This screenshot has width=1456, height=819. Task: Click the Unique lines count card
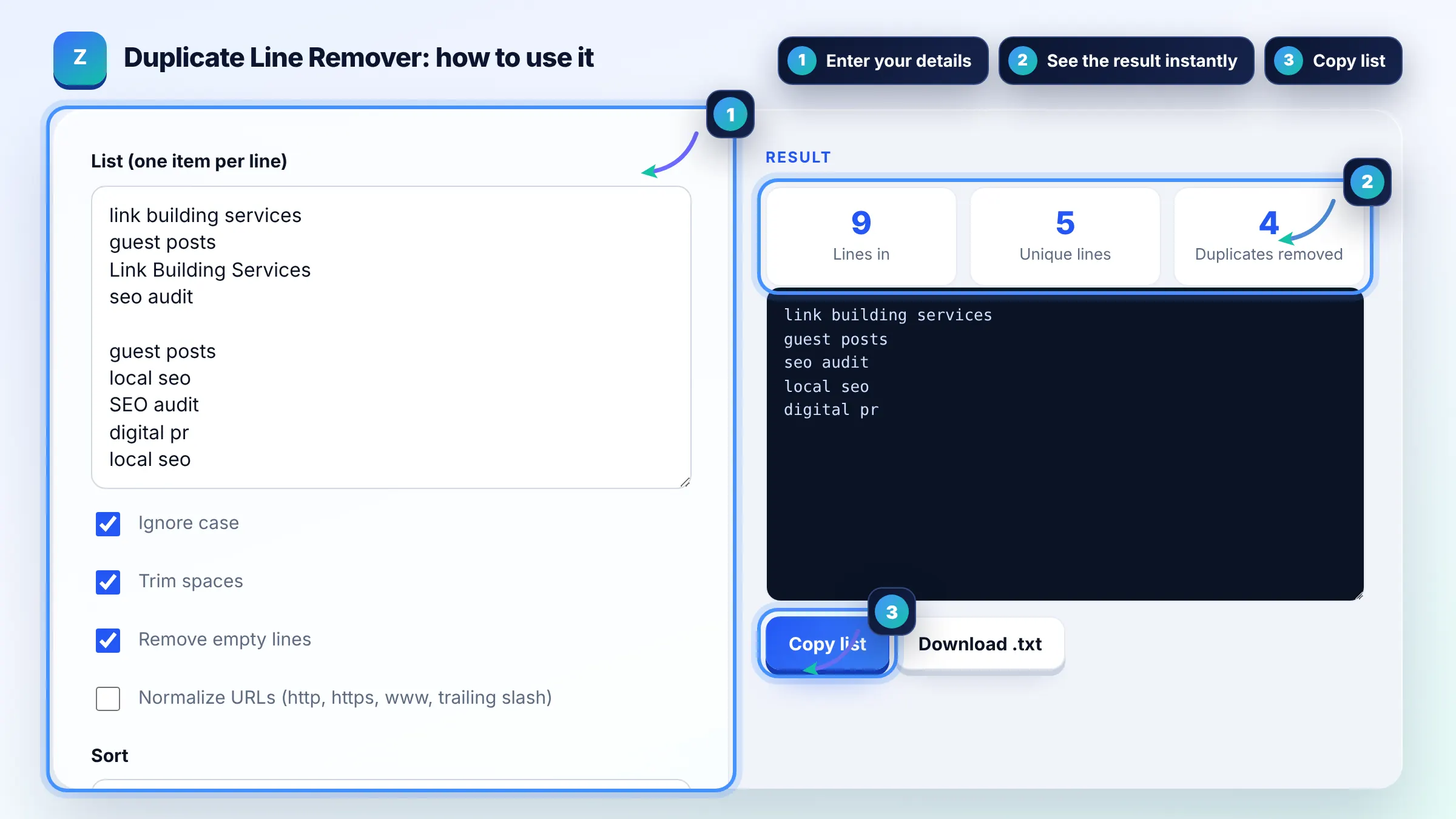coord(1065,236)
